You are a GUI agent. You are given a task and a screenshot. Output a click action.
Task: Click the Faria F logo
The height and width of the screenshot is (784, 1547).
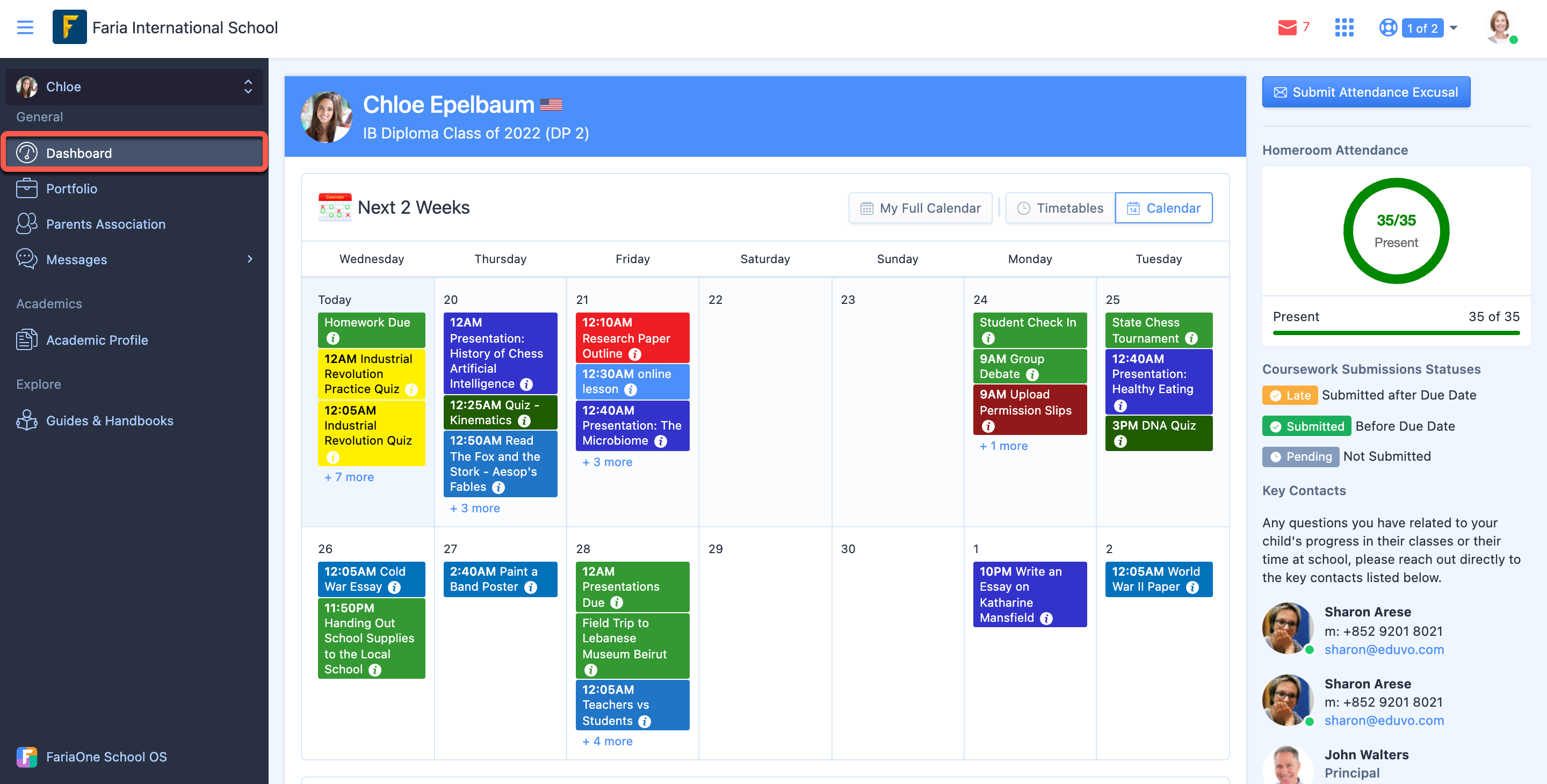(x=69, y=27)
